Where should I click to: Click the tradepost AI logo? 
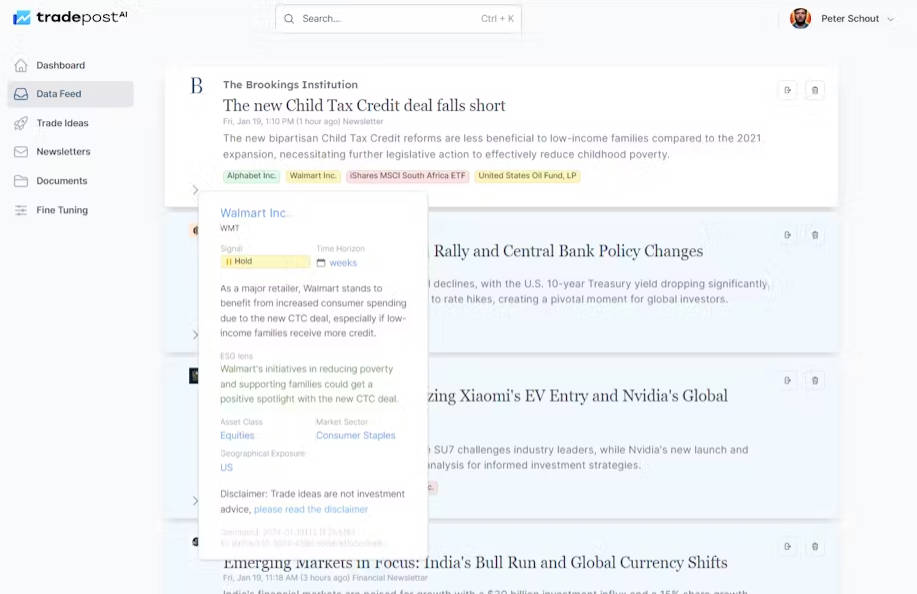tap(70, 18)
